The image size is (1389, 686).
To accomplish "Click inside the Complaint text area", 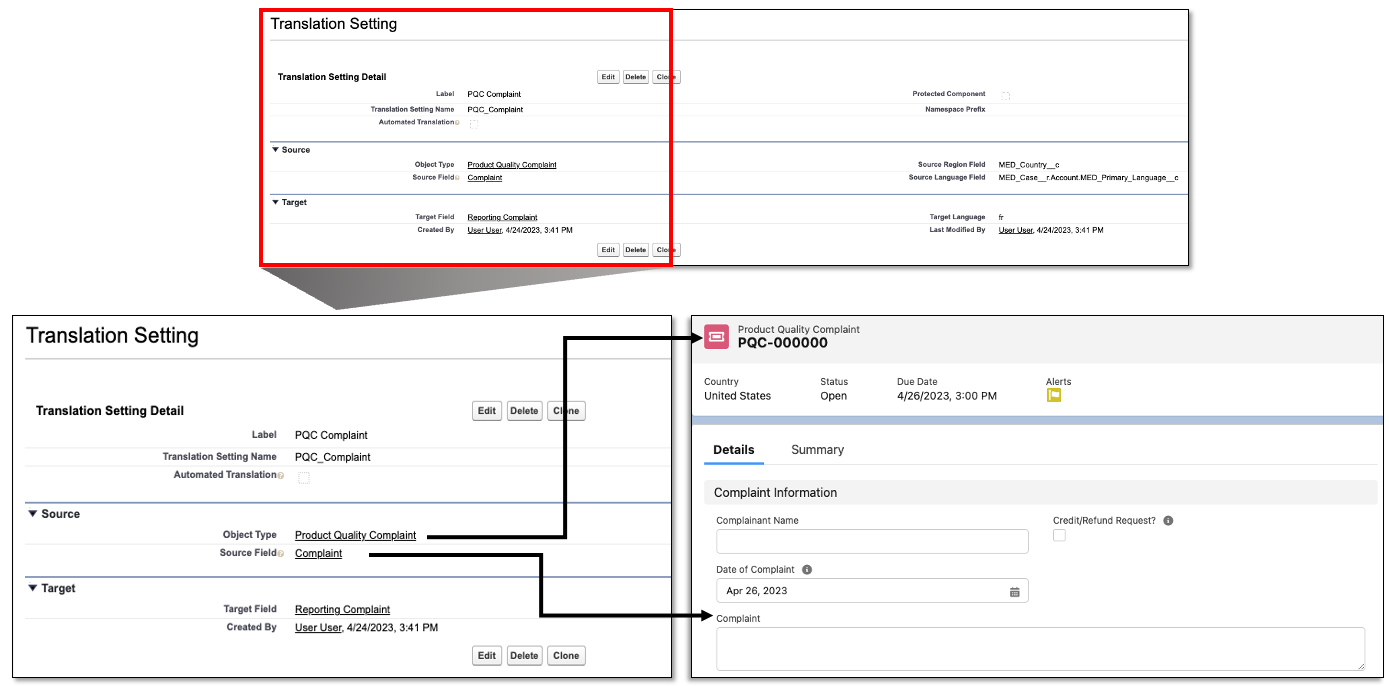I will pos(1040,648).
